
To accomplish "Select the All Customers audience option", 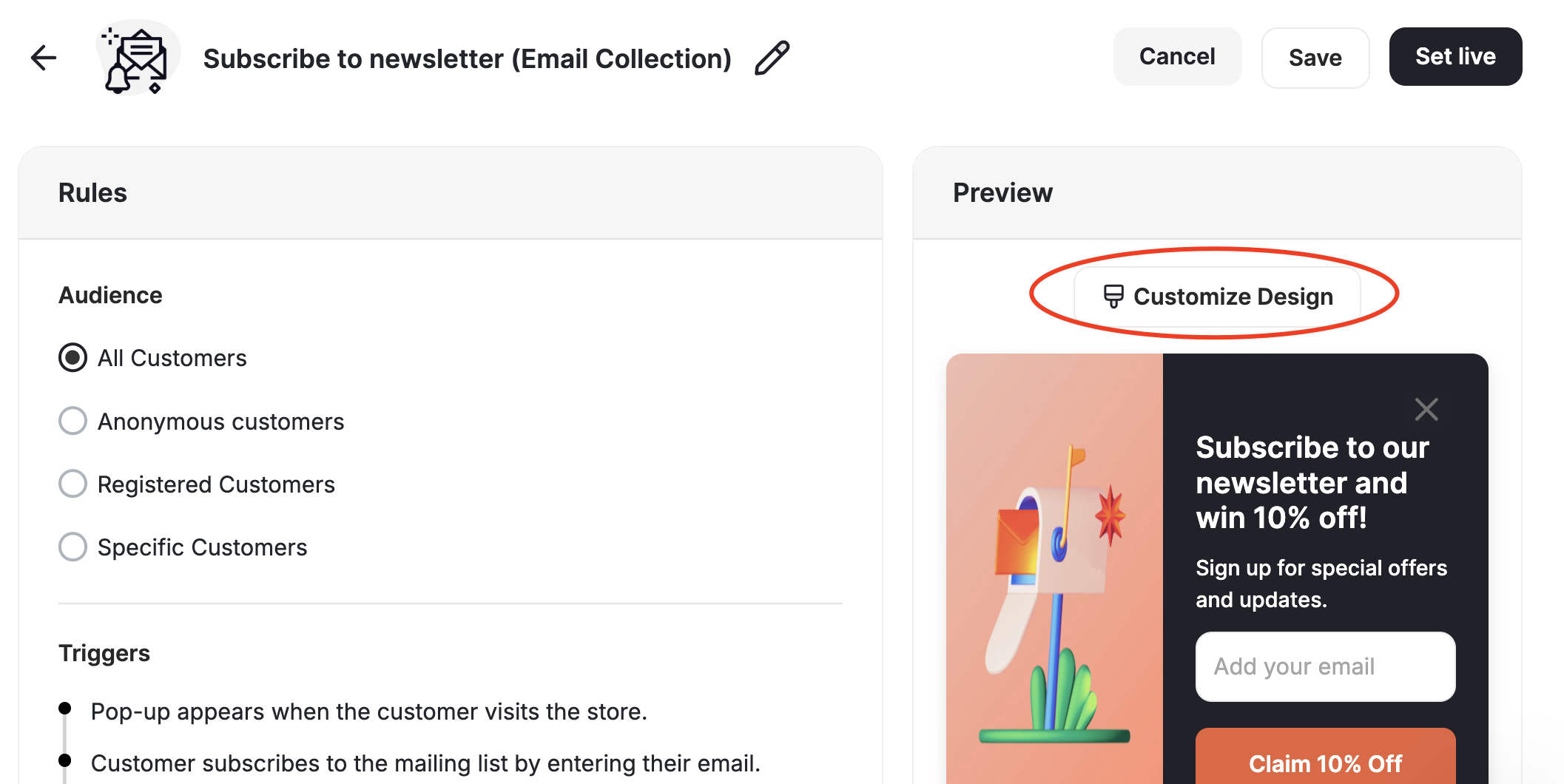I will (72, 358).
